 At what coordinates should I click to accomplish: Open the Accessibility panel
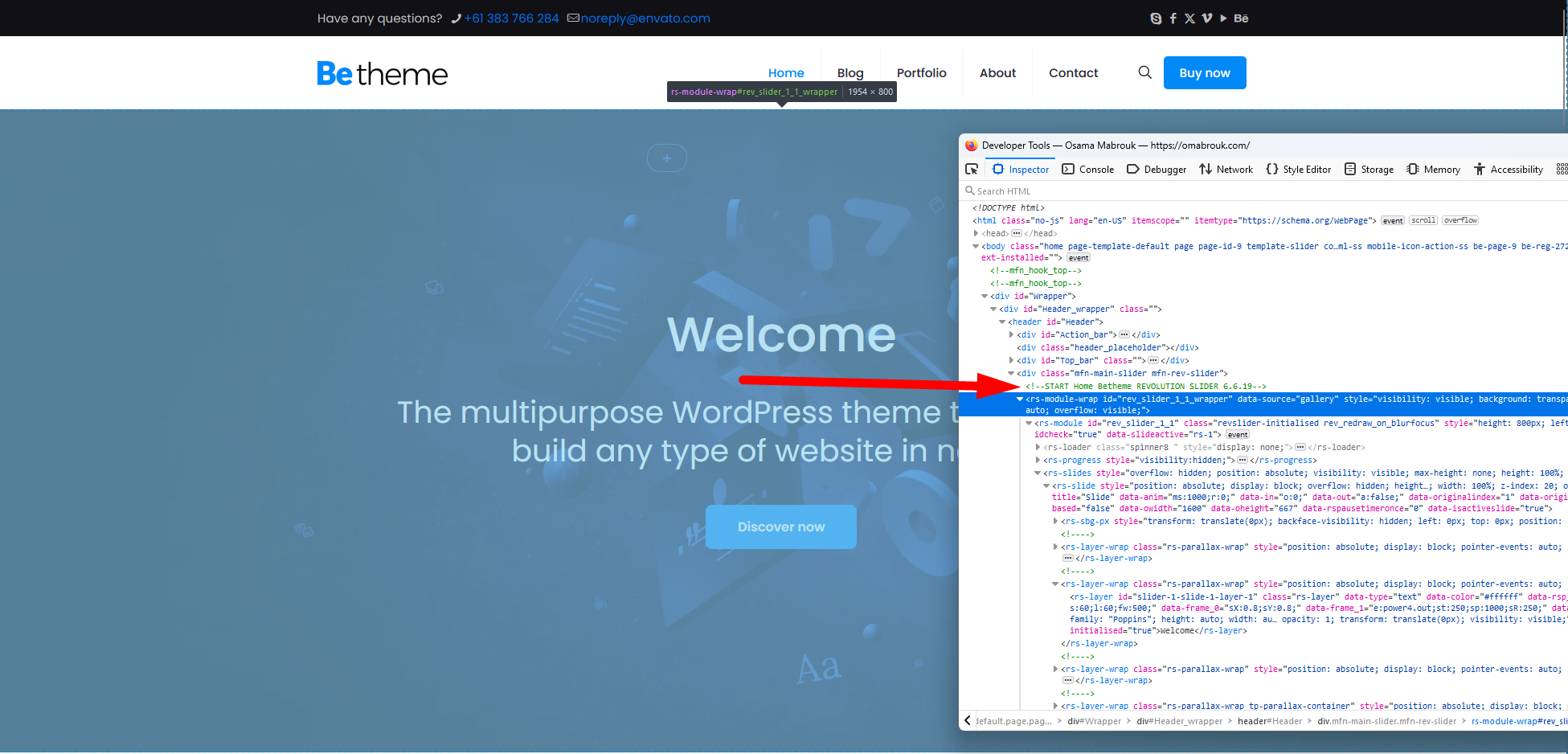1509,169
